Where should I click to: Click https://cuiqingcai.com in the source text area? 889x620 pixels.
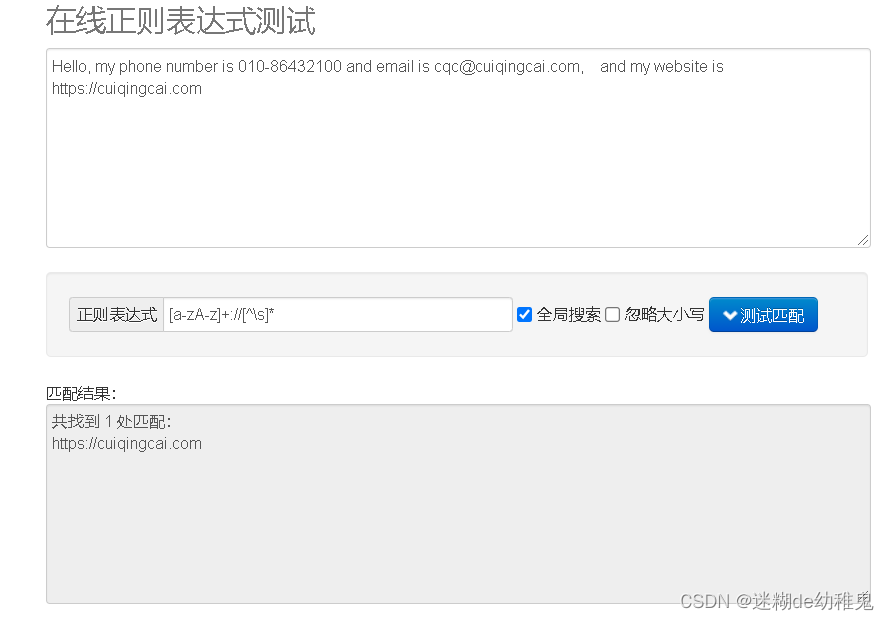tap(127, 89)
